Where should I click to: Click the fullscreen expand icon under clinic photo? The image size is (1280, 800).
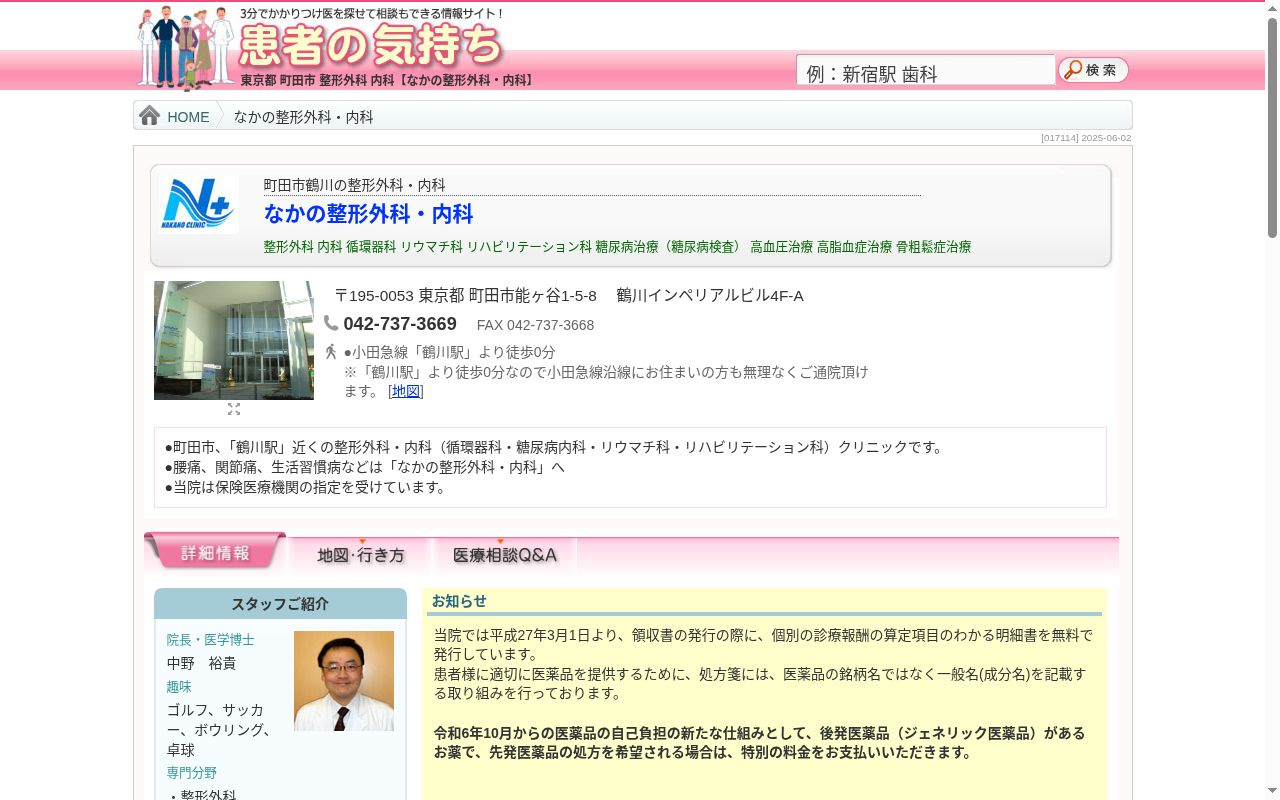pos(234,409)
